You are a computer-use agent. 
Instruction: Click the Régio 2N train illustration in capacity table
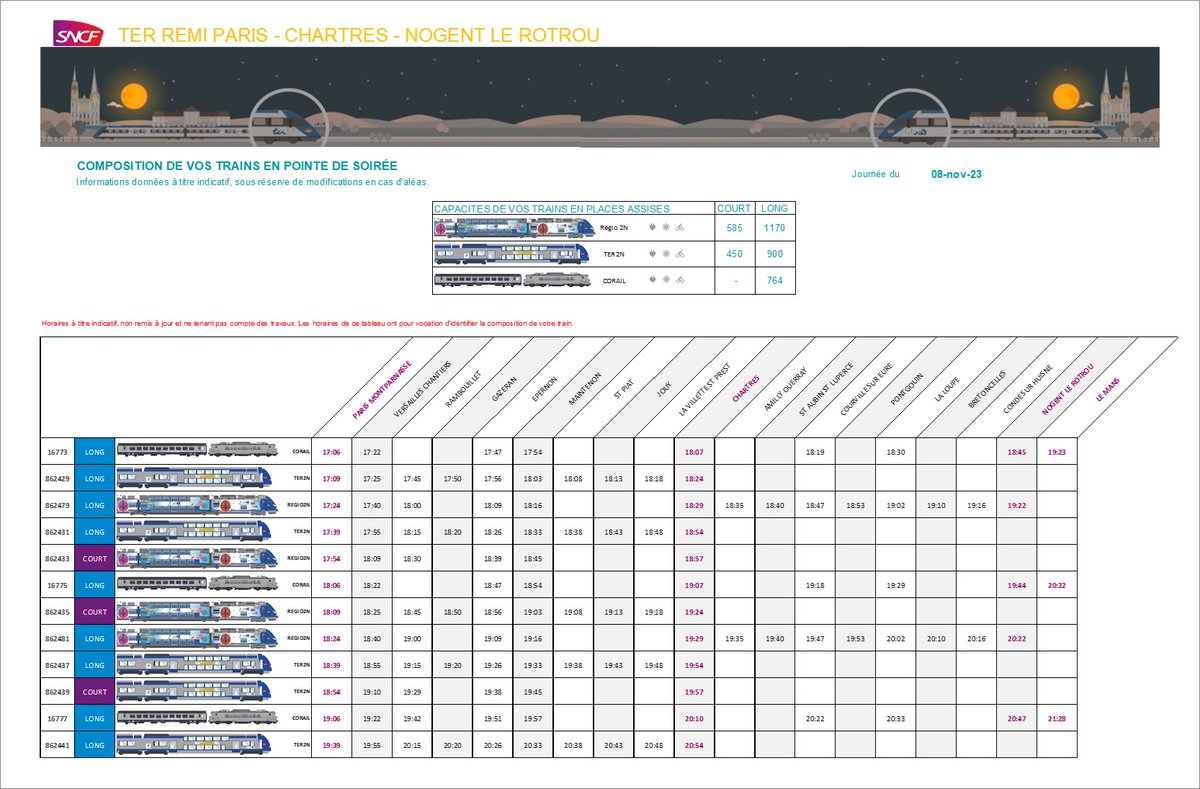pos(510,227)
